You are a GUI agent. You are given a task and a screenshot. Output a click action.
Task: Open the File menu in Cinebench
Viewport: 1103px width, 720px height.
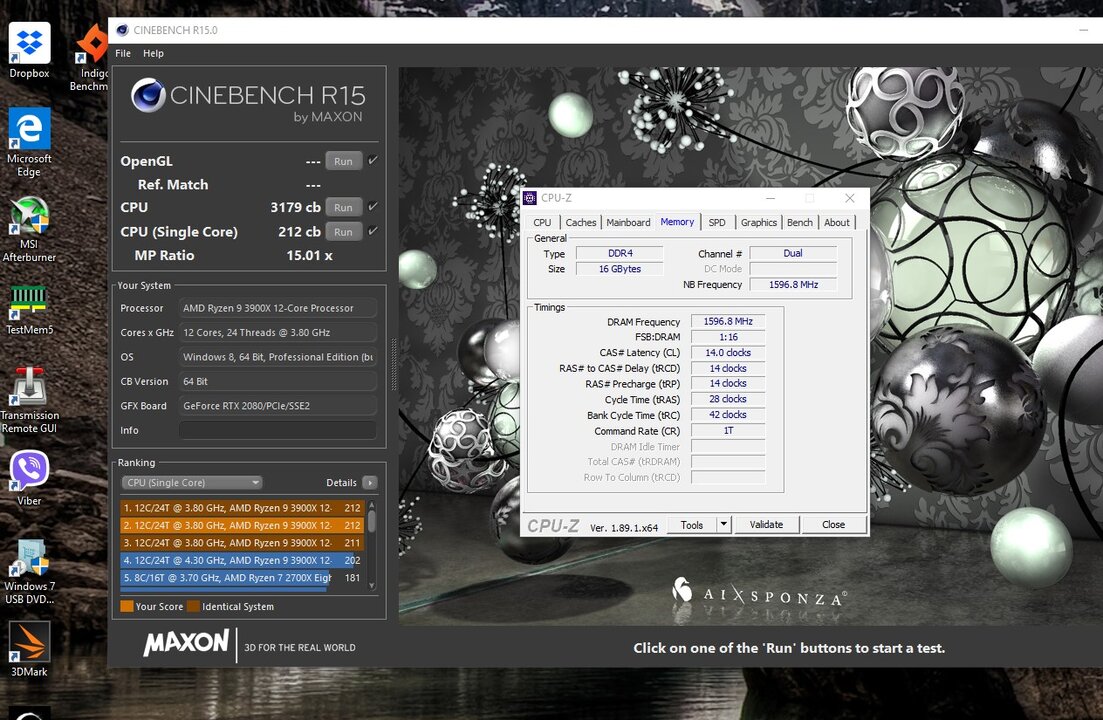pos(123,53)
